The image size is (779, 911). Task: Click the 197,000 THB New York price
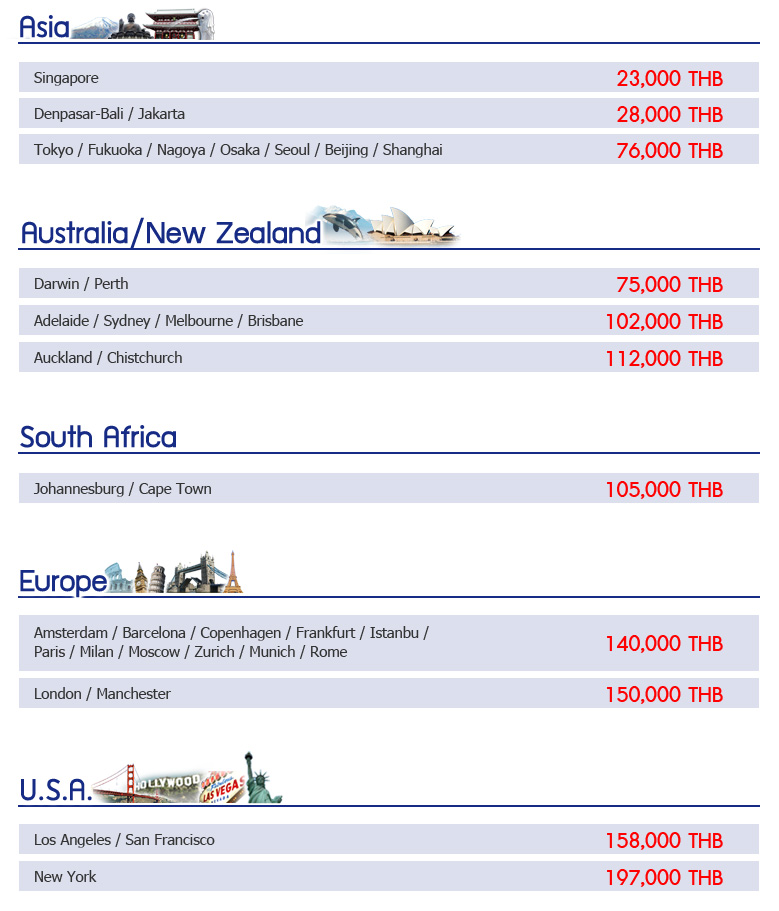coord(663,878)
